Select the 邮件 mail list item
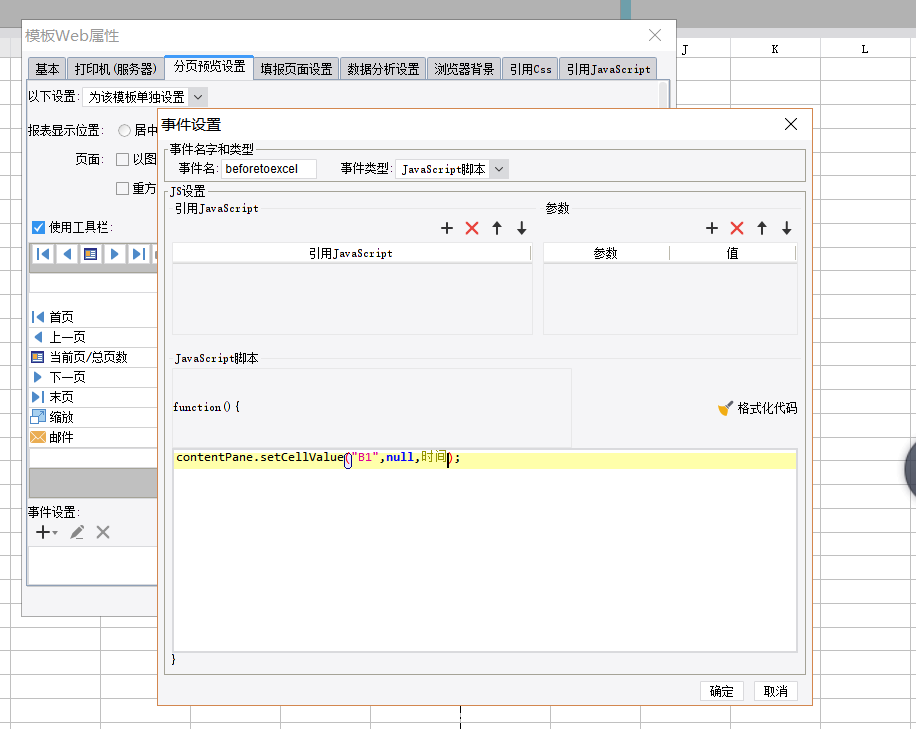The height and width of the screenshot is (729, 916). click(93, 437)
